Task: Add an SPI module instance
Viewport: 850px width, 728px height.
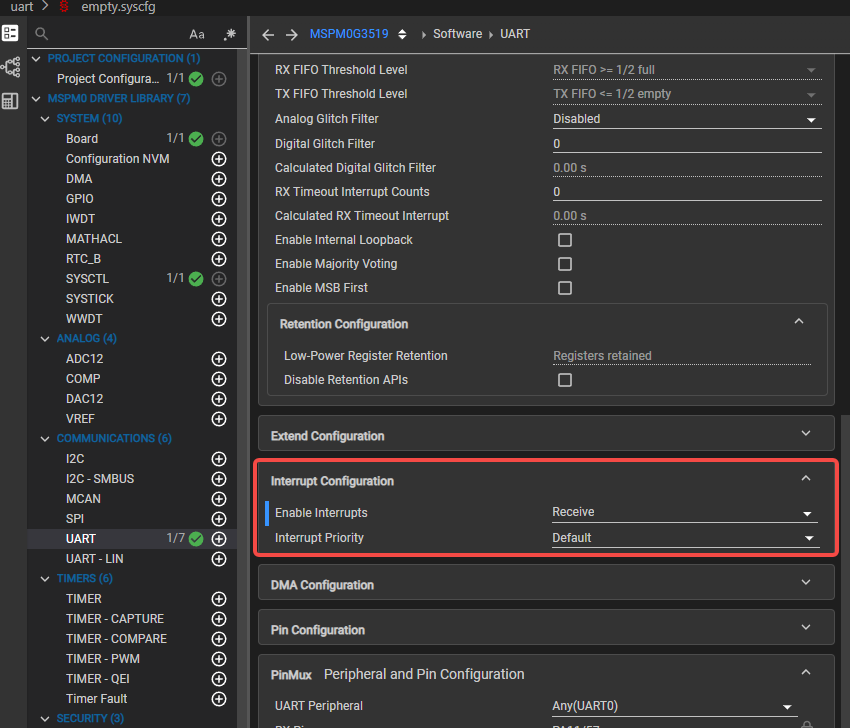Action: [x=218, y=519]
